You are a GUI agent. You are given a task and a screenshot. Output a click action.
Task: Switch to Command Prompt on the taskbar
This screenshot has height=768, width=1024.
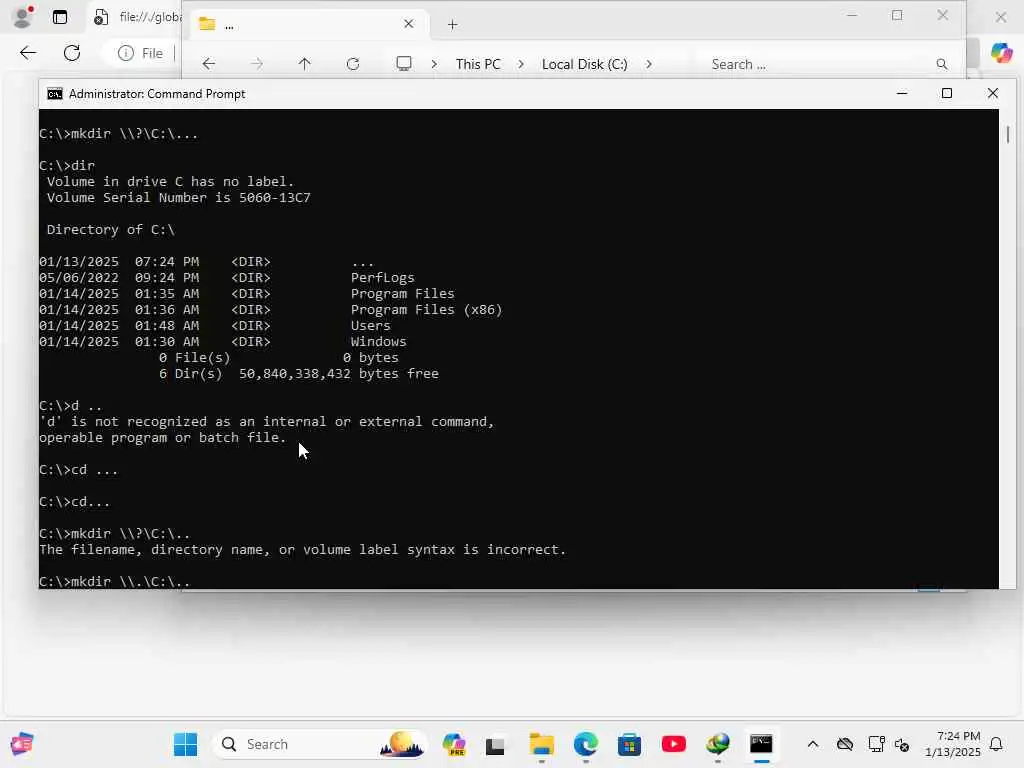click(761, 744)
